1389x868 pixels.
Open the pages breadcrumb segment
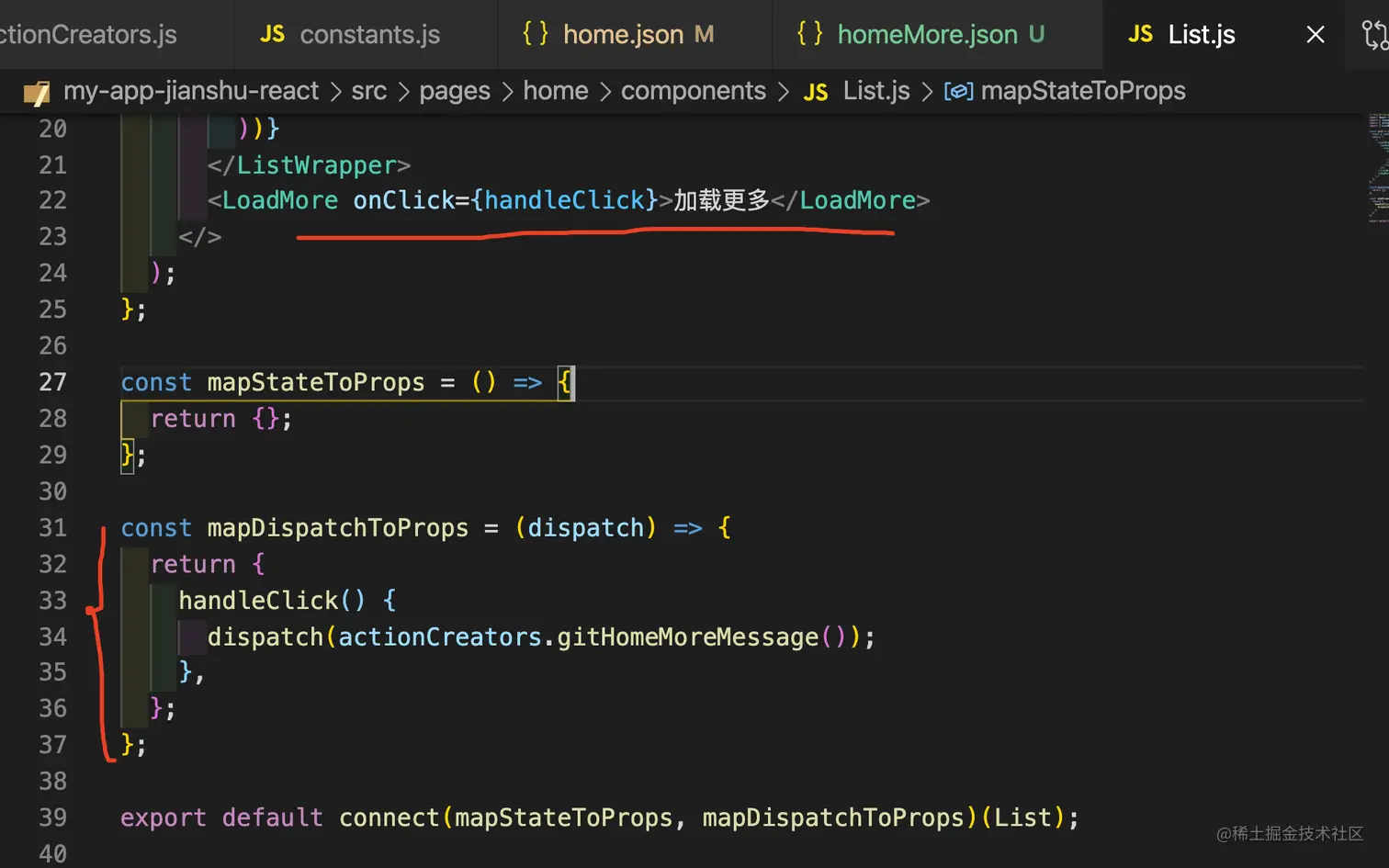(455, 92)
